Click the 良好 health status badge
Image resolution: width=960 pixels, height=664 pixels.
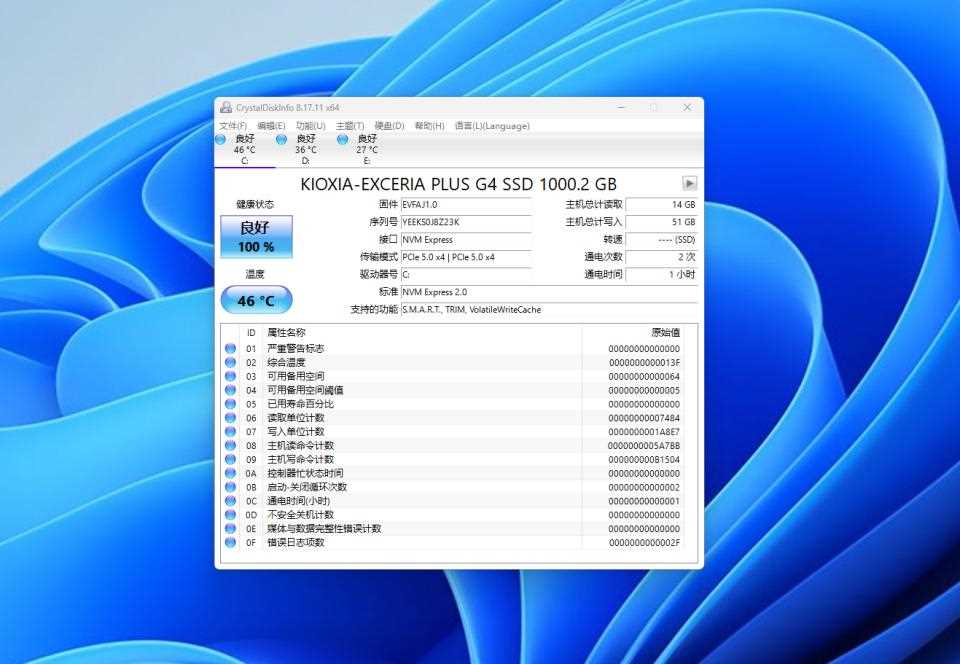pos(256,236)
